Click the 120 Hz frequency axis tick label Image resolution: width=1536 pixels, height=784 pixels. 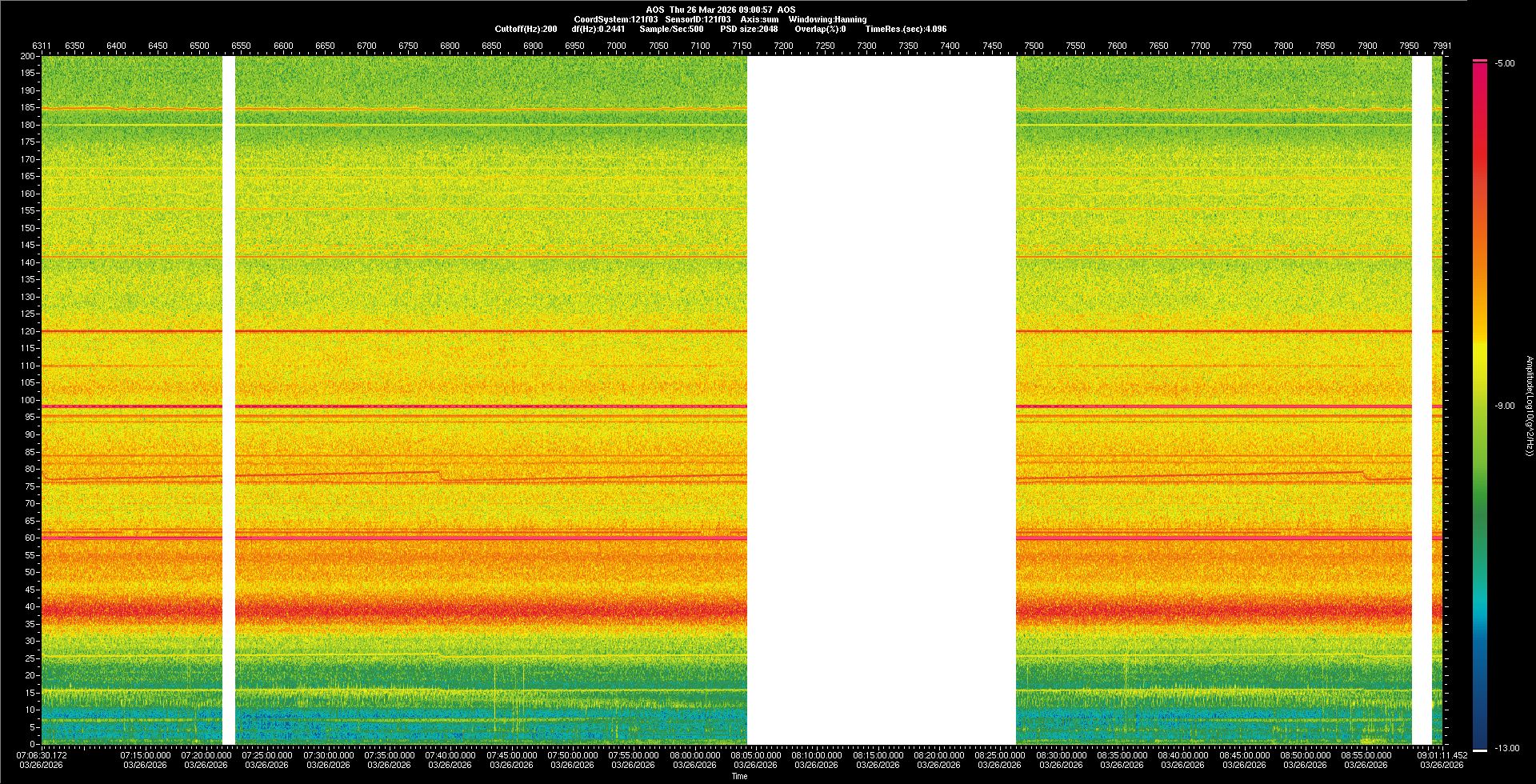[x=28, y=331]
